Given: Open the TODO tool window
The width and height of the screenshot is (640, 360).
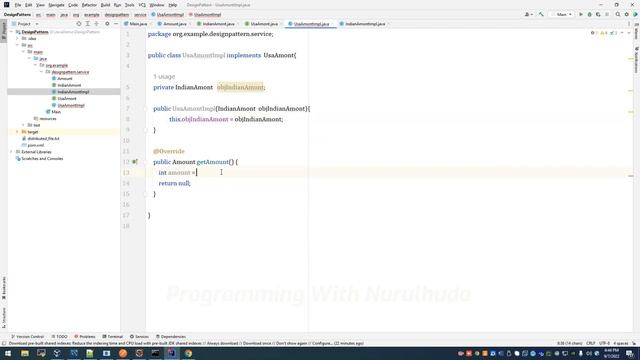Looking at the screenshot, I should [60, 337].
